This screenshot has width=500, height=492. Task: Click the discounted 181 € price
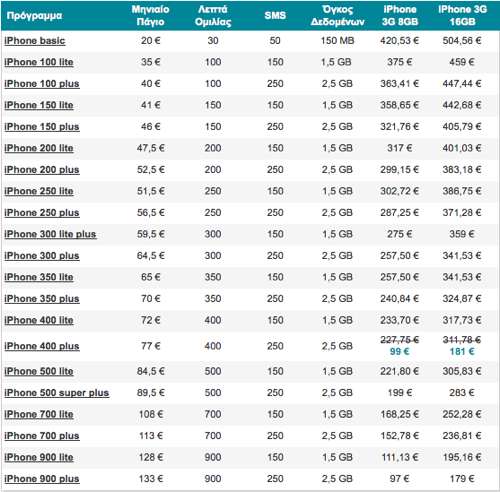(462, 352)
